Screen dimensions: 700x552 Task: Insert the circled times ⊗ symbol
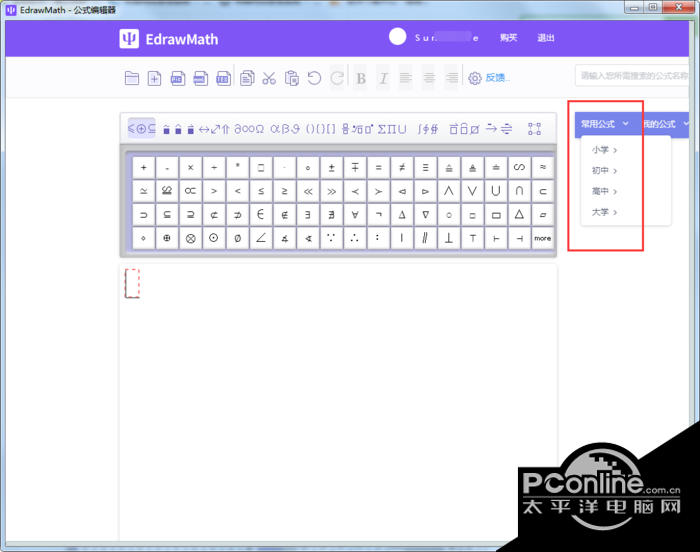[191, 238]
